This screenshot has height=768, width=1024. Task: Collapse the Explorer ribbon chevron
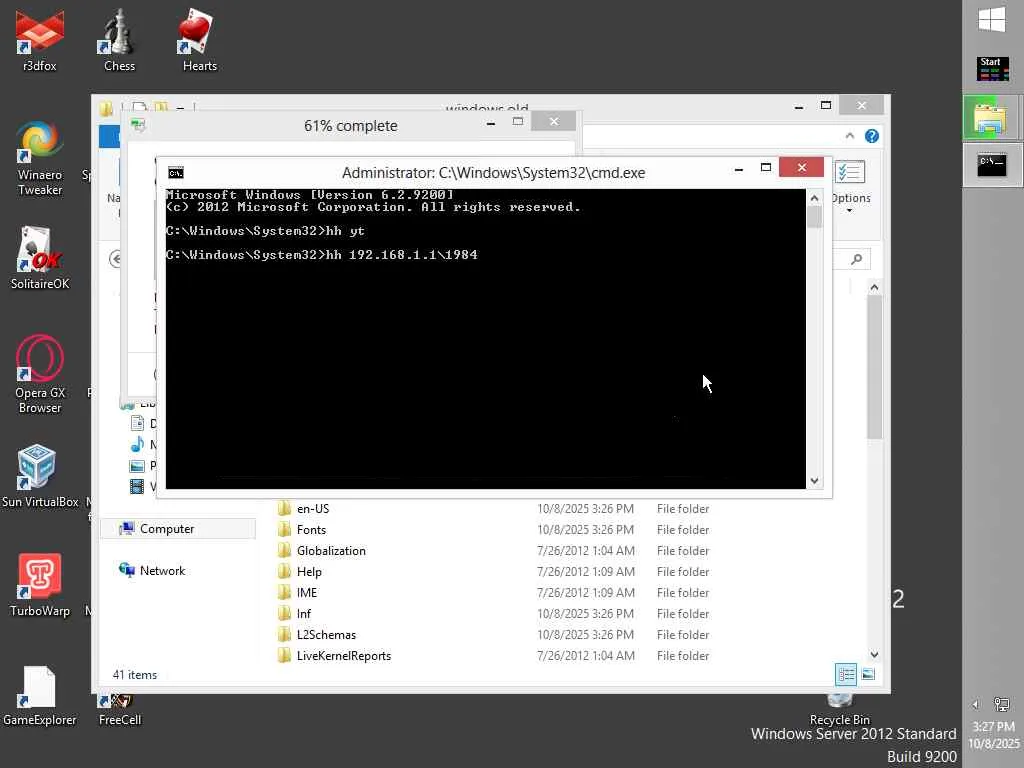849,136
